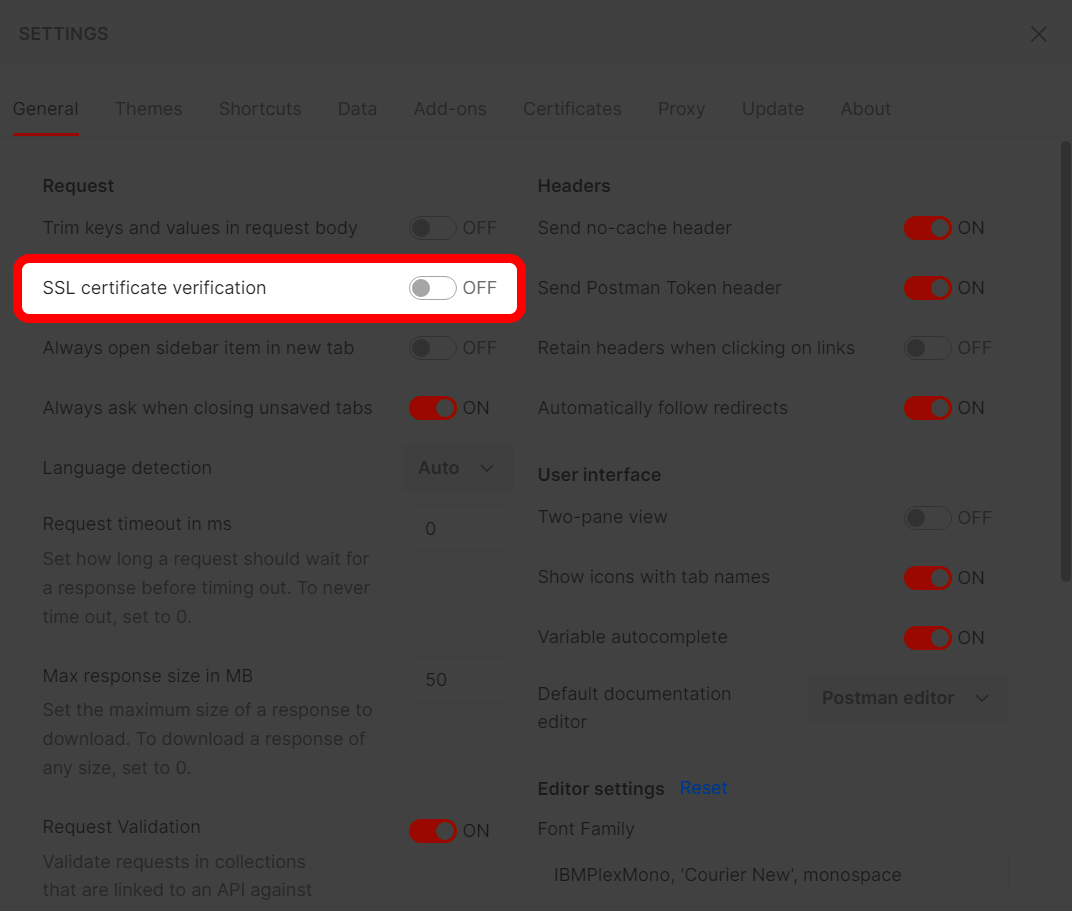Disable Variable autocomplete toggle
Image resolution: width=1072 pixels, height=911 pixels.
click(927, 638)
